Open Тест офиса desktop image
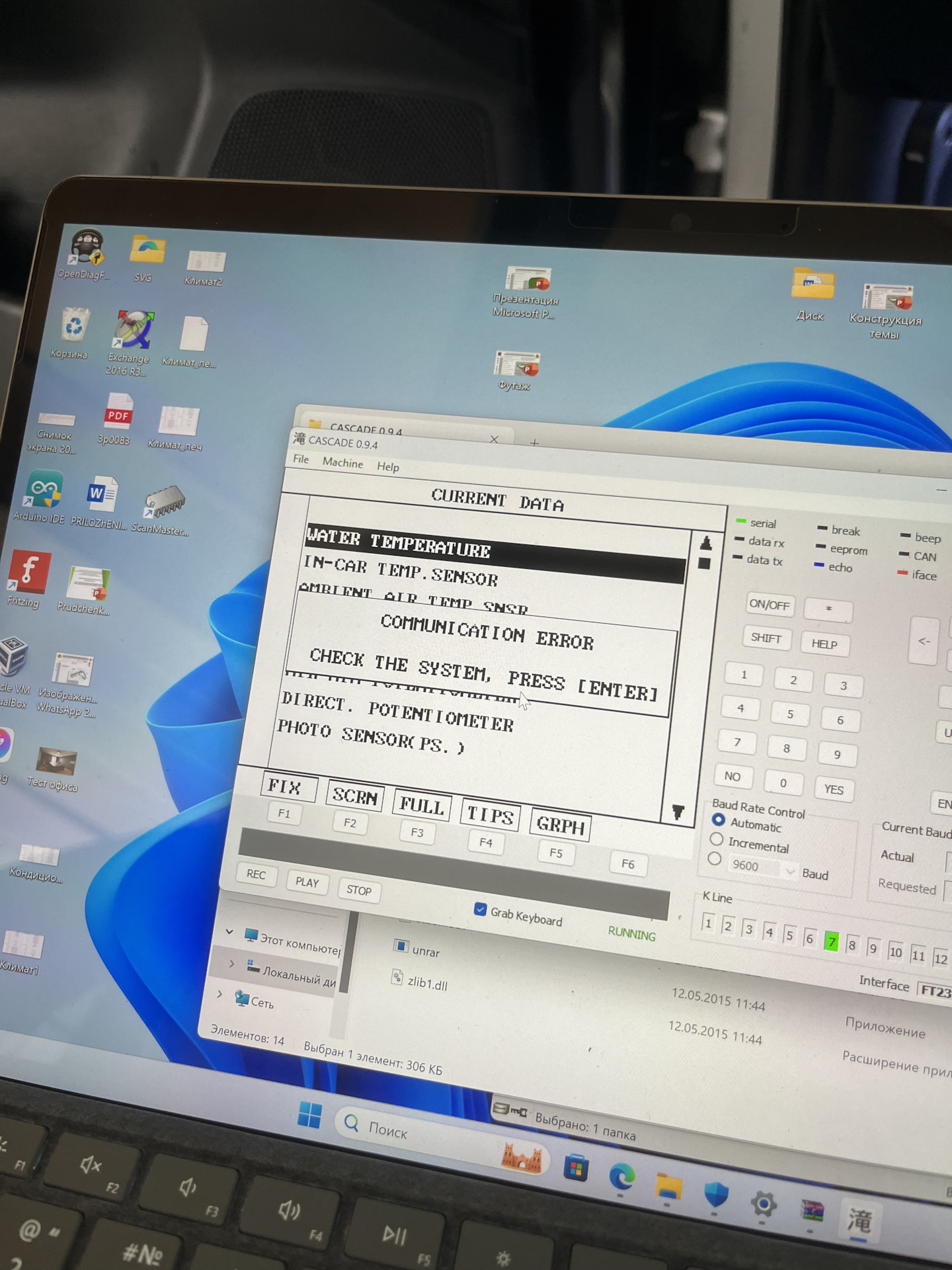952x1270 pixels. (54, 769)
